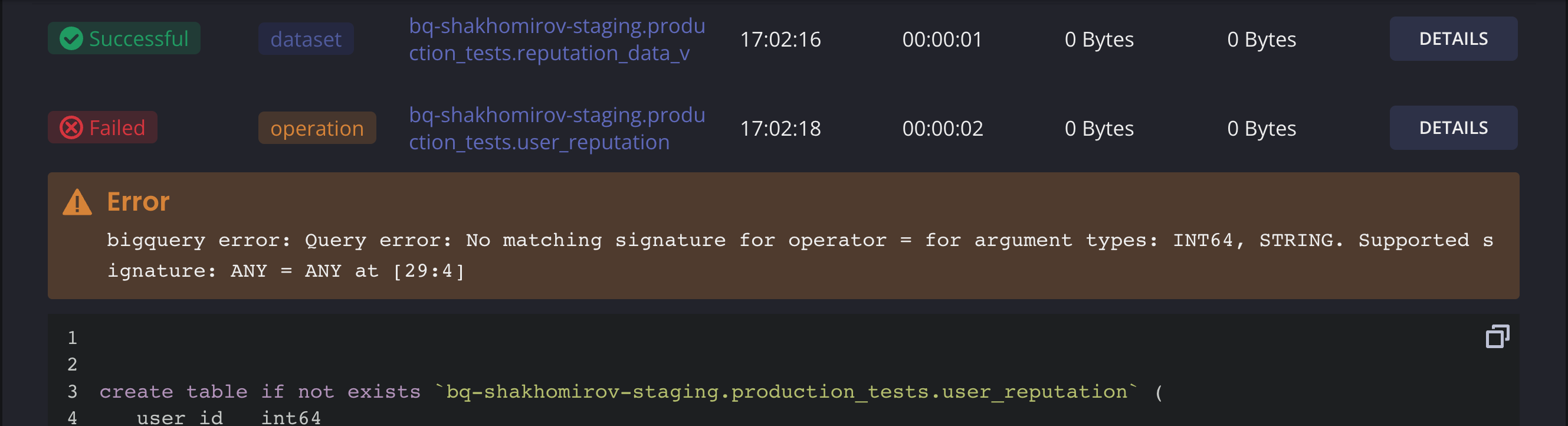Image resolution: width=1568 pixels, height=426 pixels.
Task: Click the 17:02:16 timestamp
Action: [x=781, y=38]
